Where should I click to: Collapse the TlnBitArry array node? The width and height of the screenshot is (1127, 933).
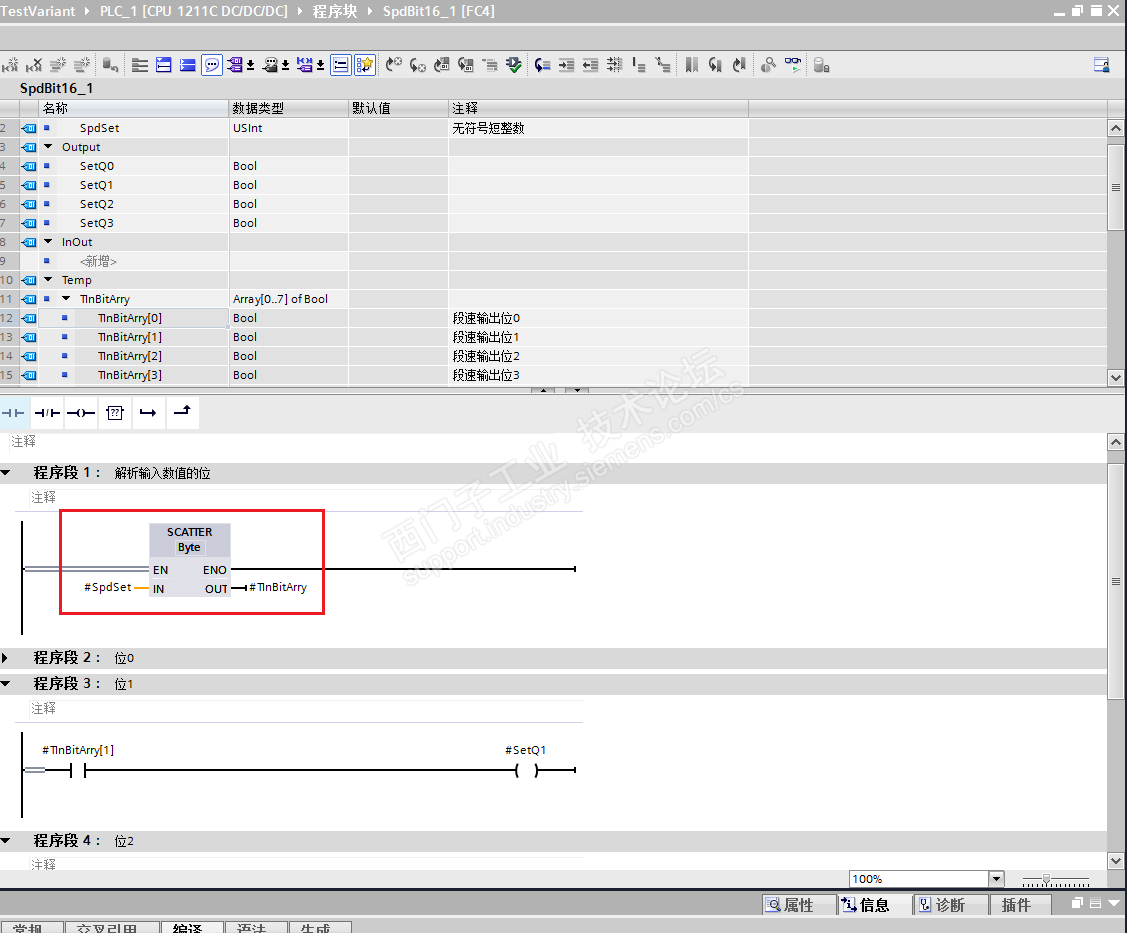click(66, 298)
